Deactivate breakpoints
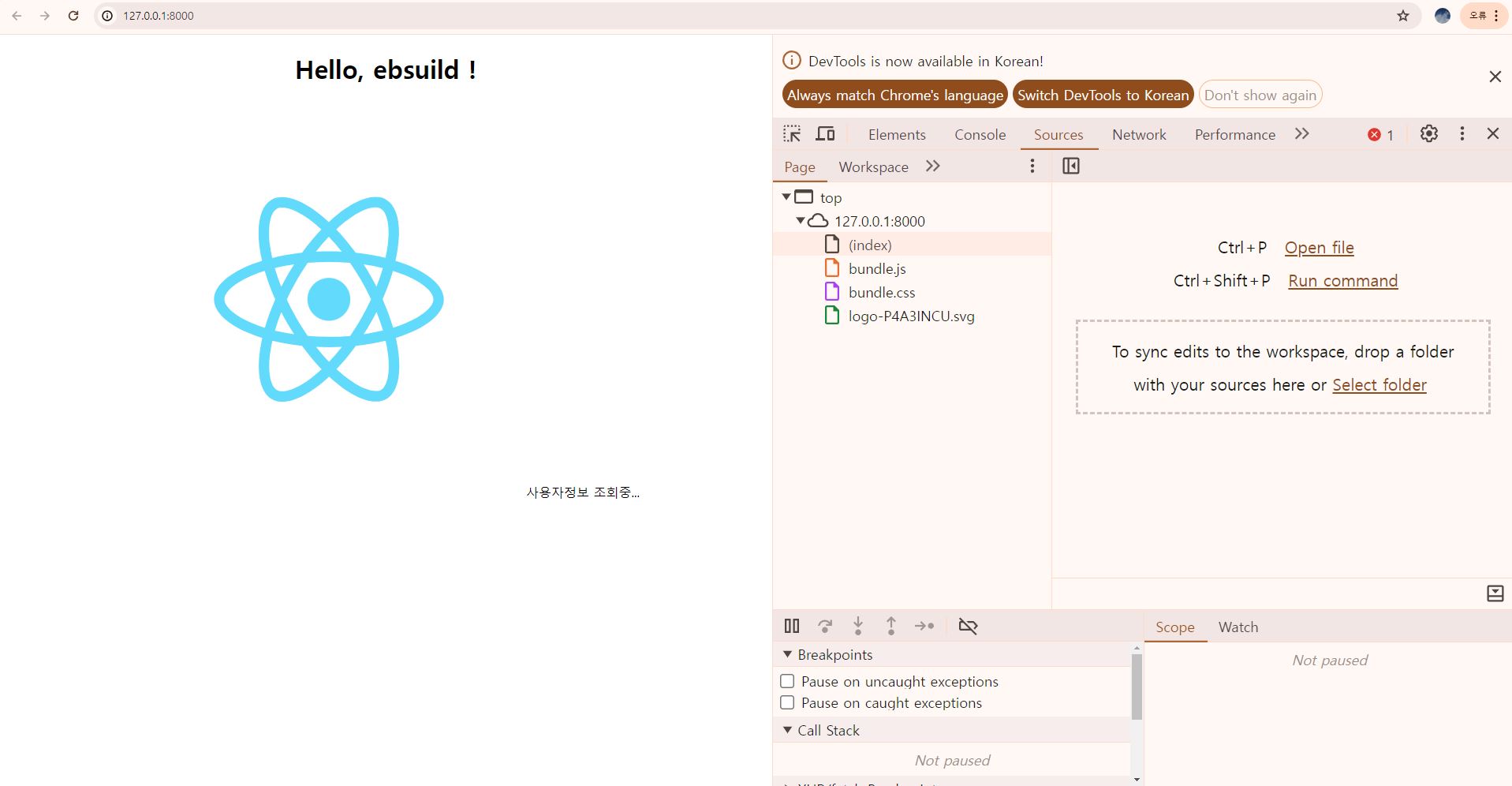The height and width of the screenshot is (786, 1512). 968,626
